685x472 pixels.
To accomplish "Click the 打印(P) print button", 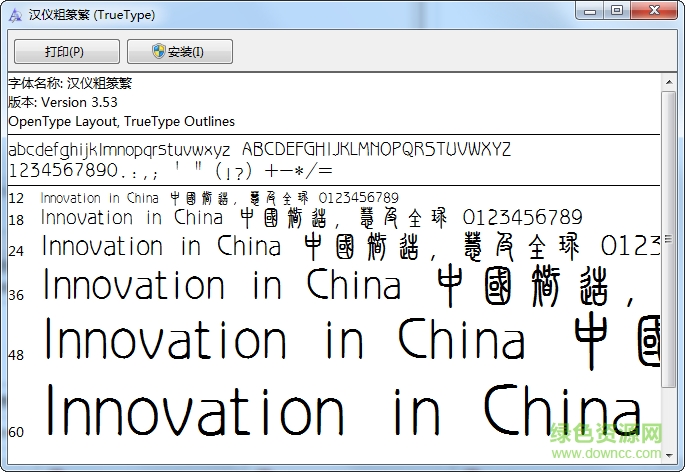I will tap(67, 52).
